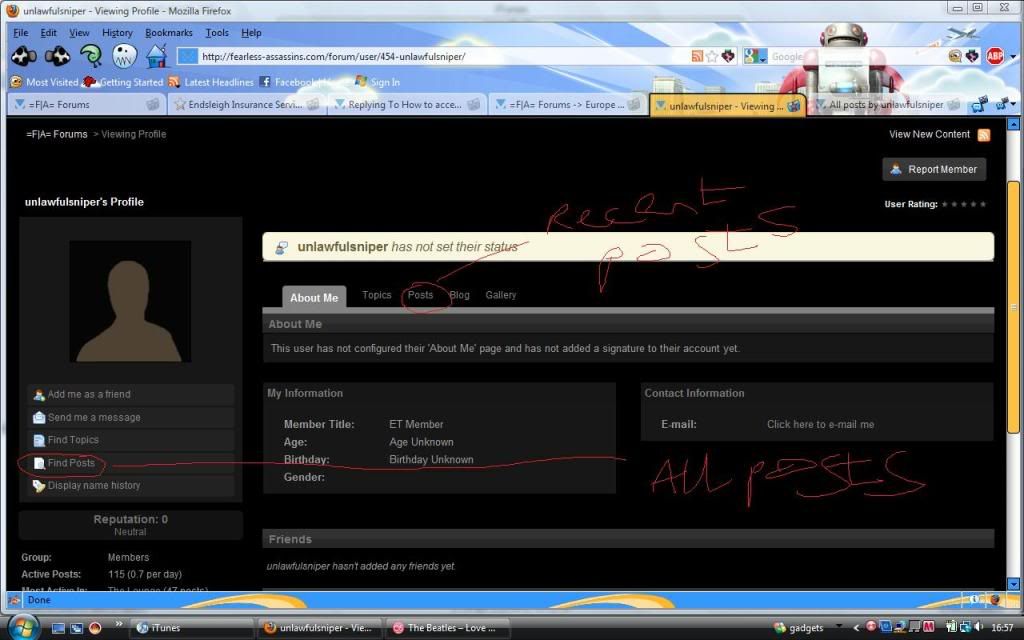The image size is (1024, 640).
Task: Switch to the Endsleigh Insurance Servi... tab
Action: tap(247, 104)
